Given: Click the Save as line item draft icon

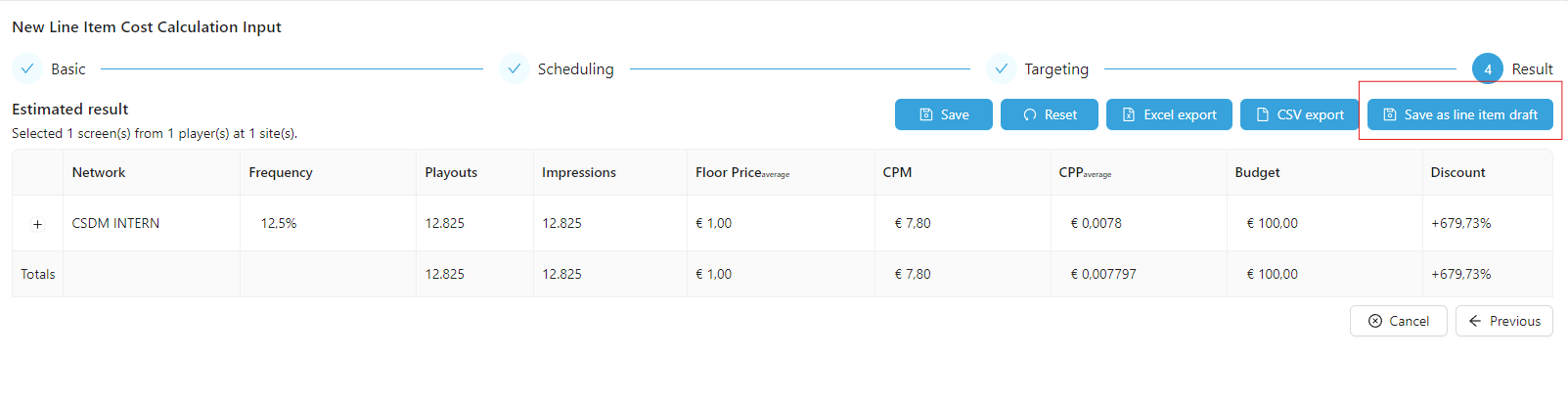Looking at the screenshot, I should (1390, 114).
